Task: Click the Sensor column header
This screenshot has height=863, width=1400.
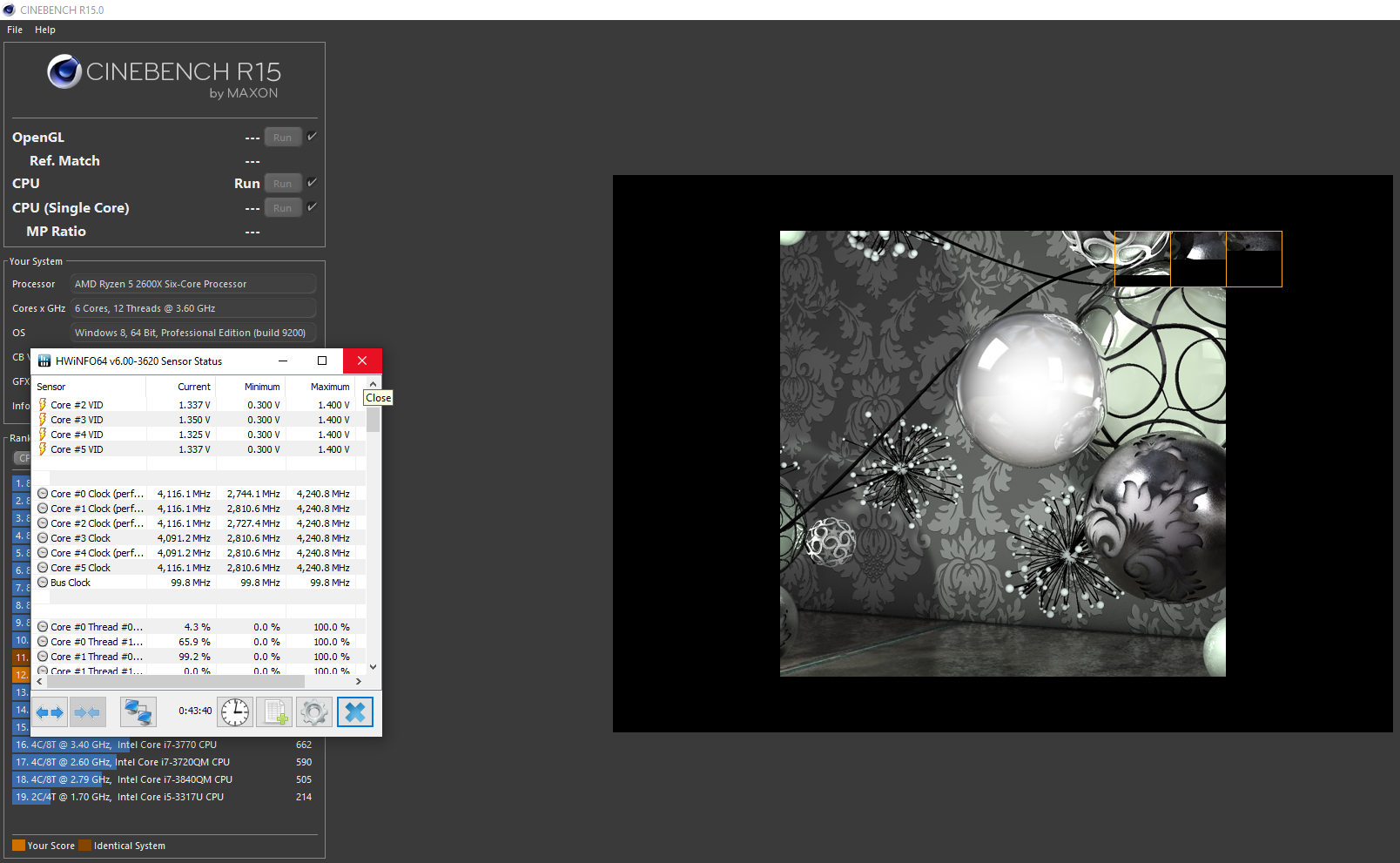Action: coord(89,387)
